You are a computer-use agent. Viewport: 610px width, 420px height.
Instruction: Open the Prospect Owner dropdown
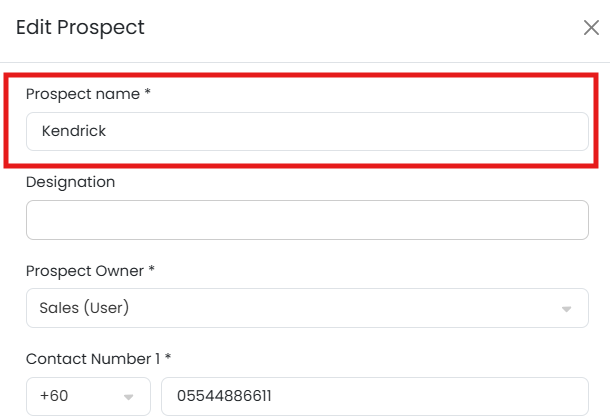tap(307, 308)
